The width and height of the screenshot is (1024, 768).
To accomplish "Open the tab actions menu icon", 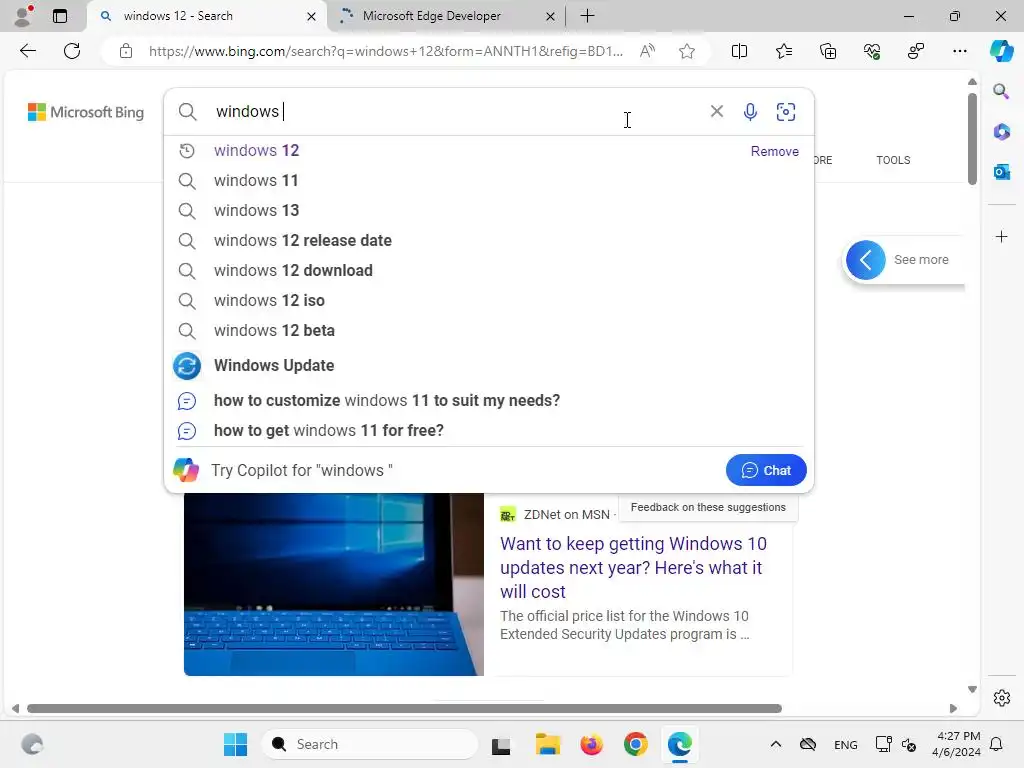I will [x=60, y=16].
